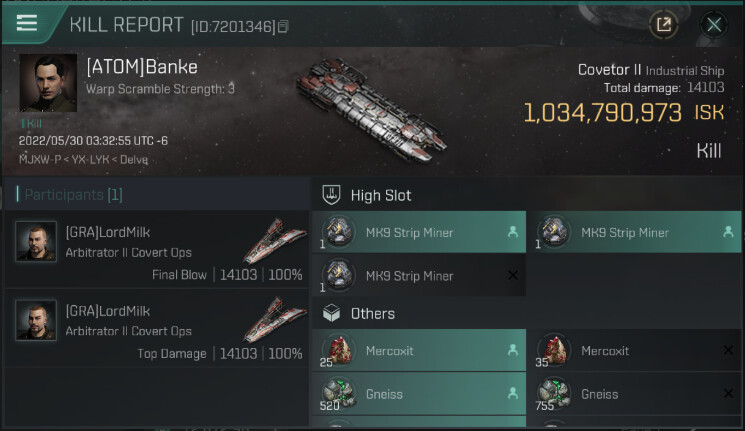Screen dimensions: 745x431
Task: Open Final Blow LordMilk's portrait
Action: tap(36, 241)
